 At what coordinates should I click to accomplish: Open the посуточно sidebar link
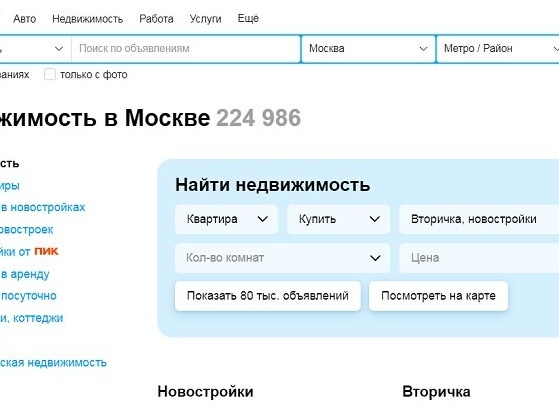29,296
